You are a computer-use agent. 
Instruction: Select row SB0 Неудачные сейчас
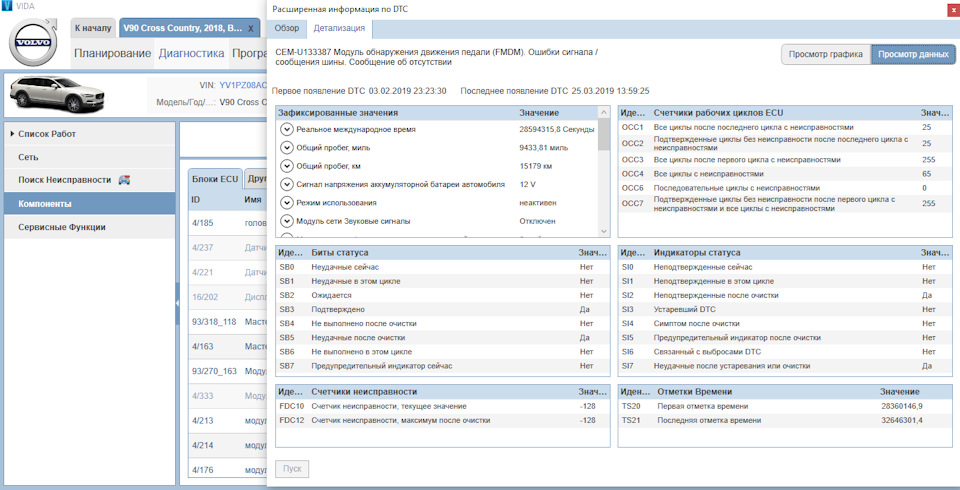pyautogui.click(x=443, y=267)
